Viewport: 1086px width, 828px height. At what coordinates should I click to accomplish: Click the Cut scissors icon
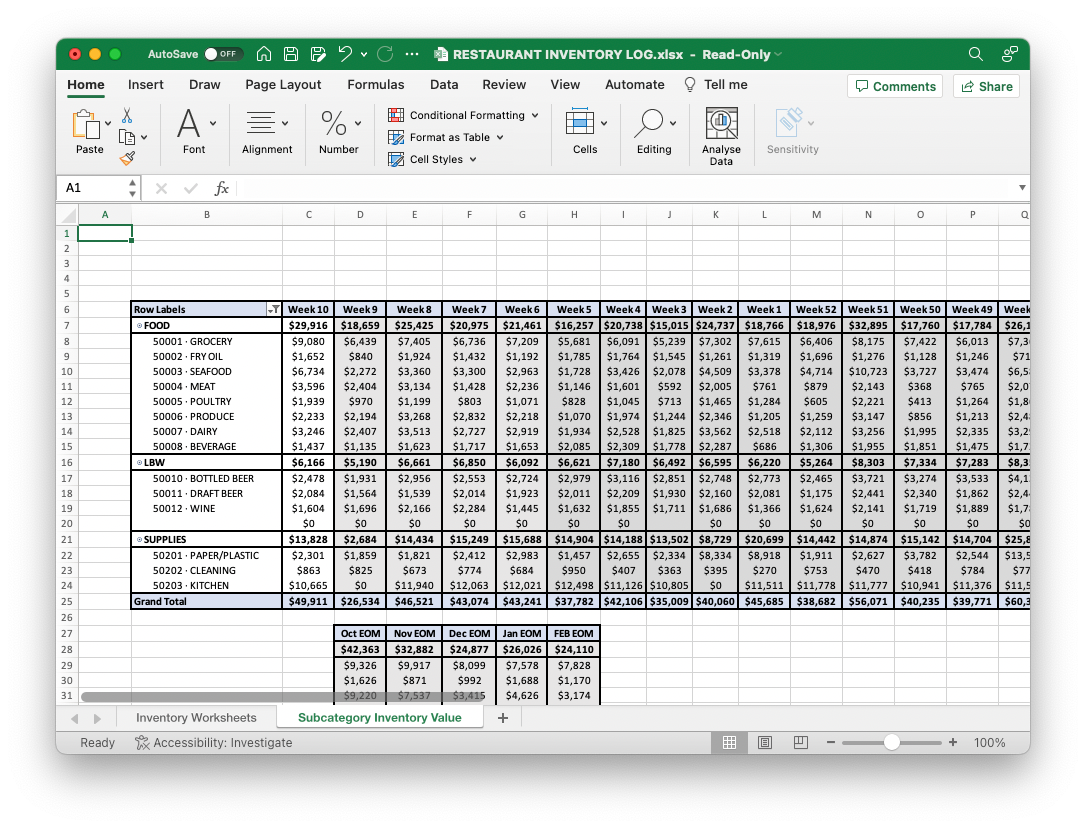(127, 116)
